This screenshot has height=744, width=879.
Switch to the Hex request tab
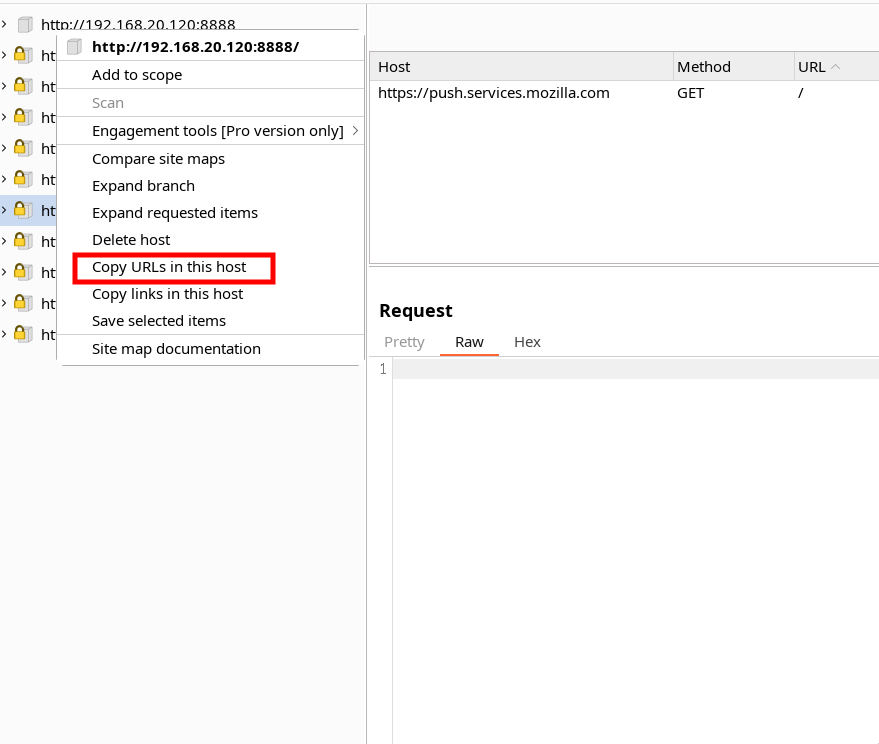coord(527,342)
